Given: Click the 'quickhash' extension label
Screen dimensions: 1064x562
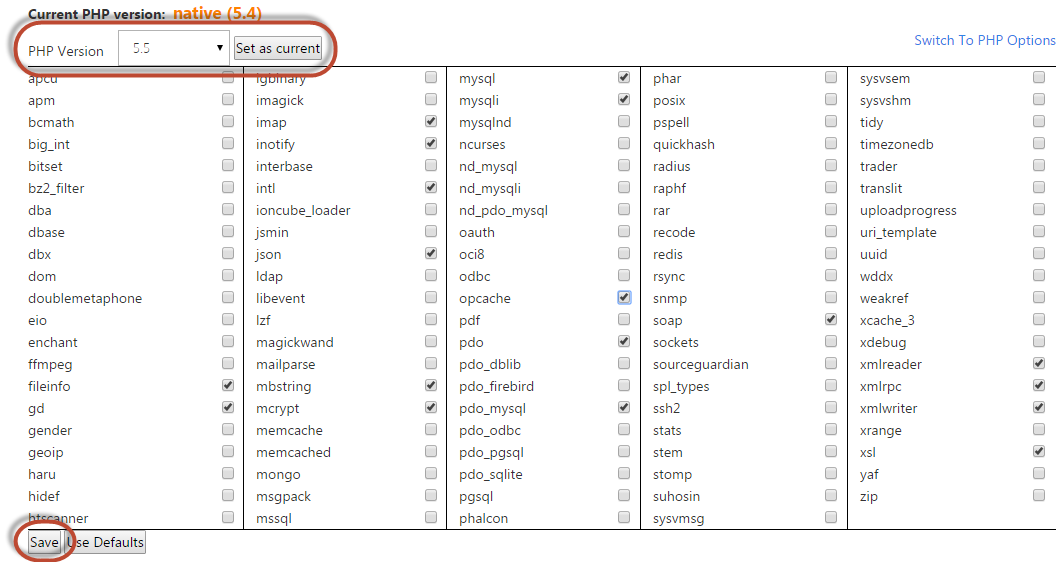Looking at the screenshot, I should pos(683,145).
